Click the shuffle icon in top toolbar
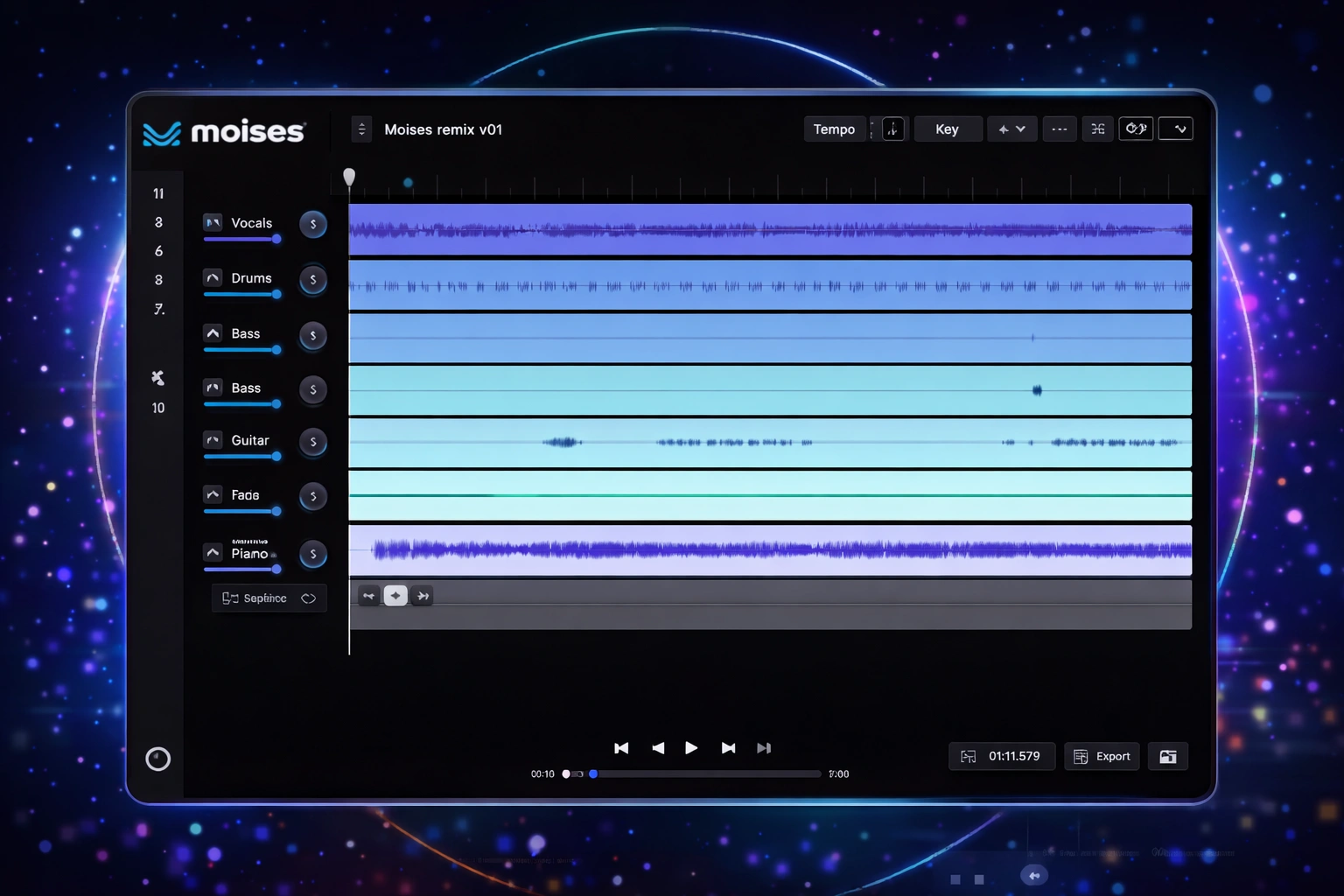The width and height of the screenshot is (1344, 896). pos(1098,129)
